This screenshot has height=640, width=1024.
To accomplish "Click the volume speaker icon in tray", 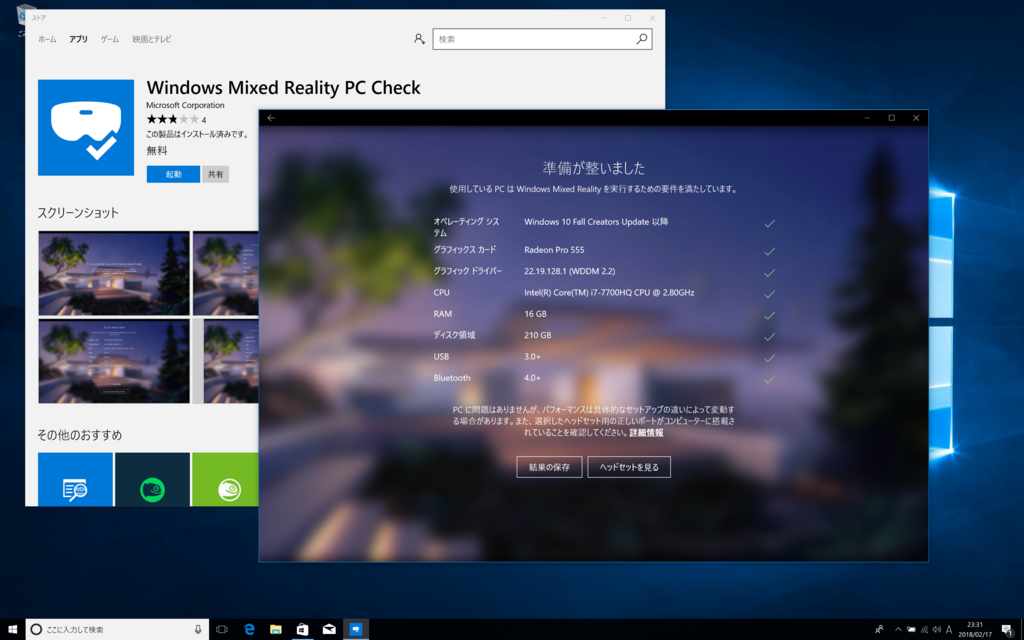I will click(937, 630).
